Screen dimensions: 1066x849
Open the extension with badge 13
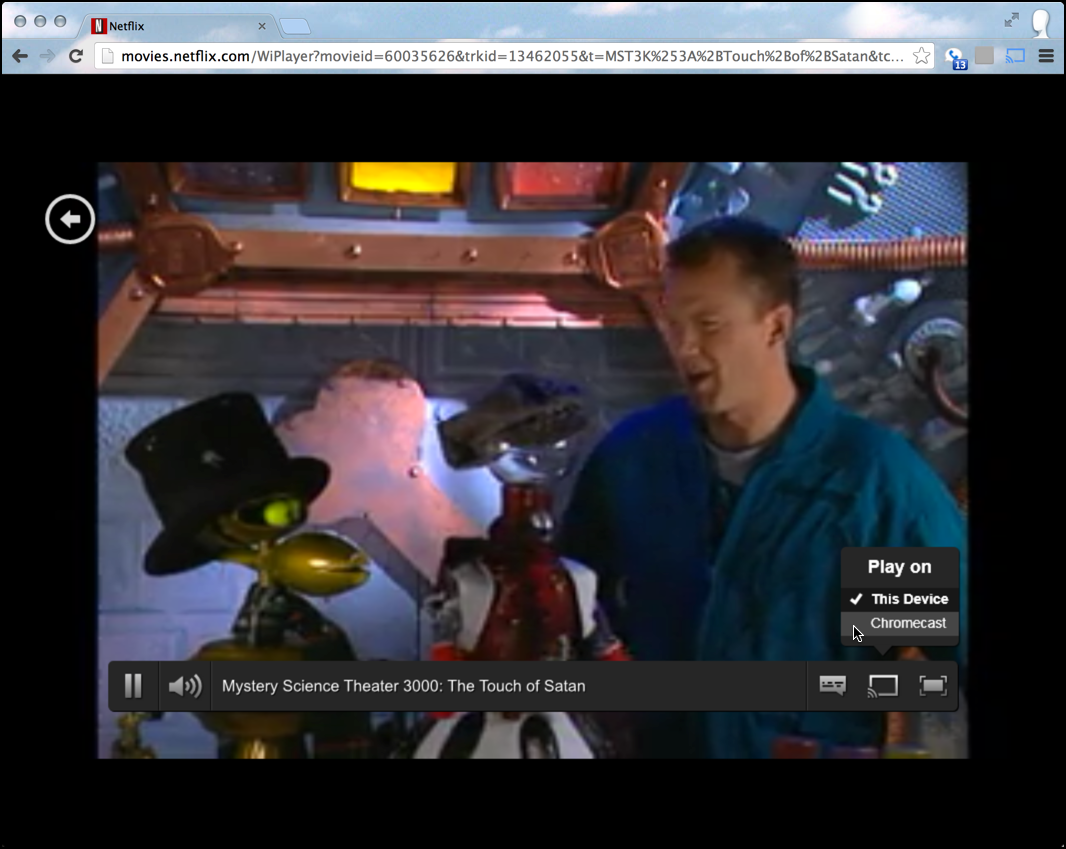point(956,58)
